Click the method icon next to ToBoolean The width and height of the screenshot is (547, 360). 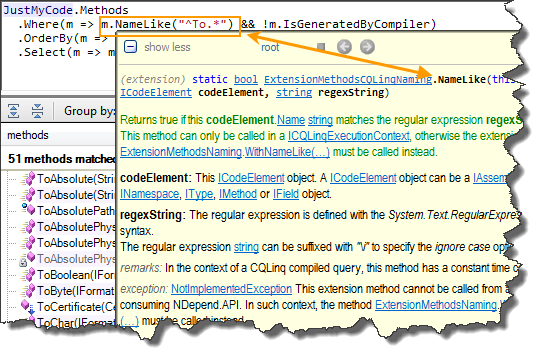coord(28,275)
